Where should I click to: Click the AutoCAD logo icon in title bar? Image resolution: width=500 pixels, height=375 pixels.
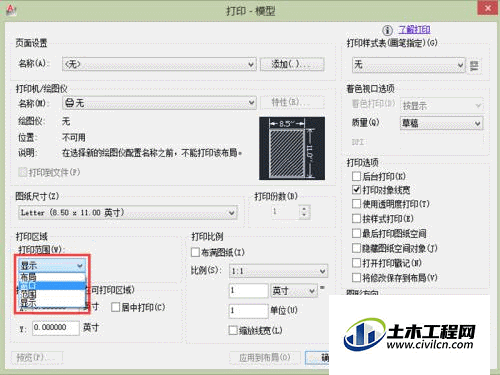(11, 10)
